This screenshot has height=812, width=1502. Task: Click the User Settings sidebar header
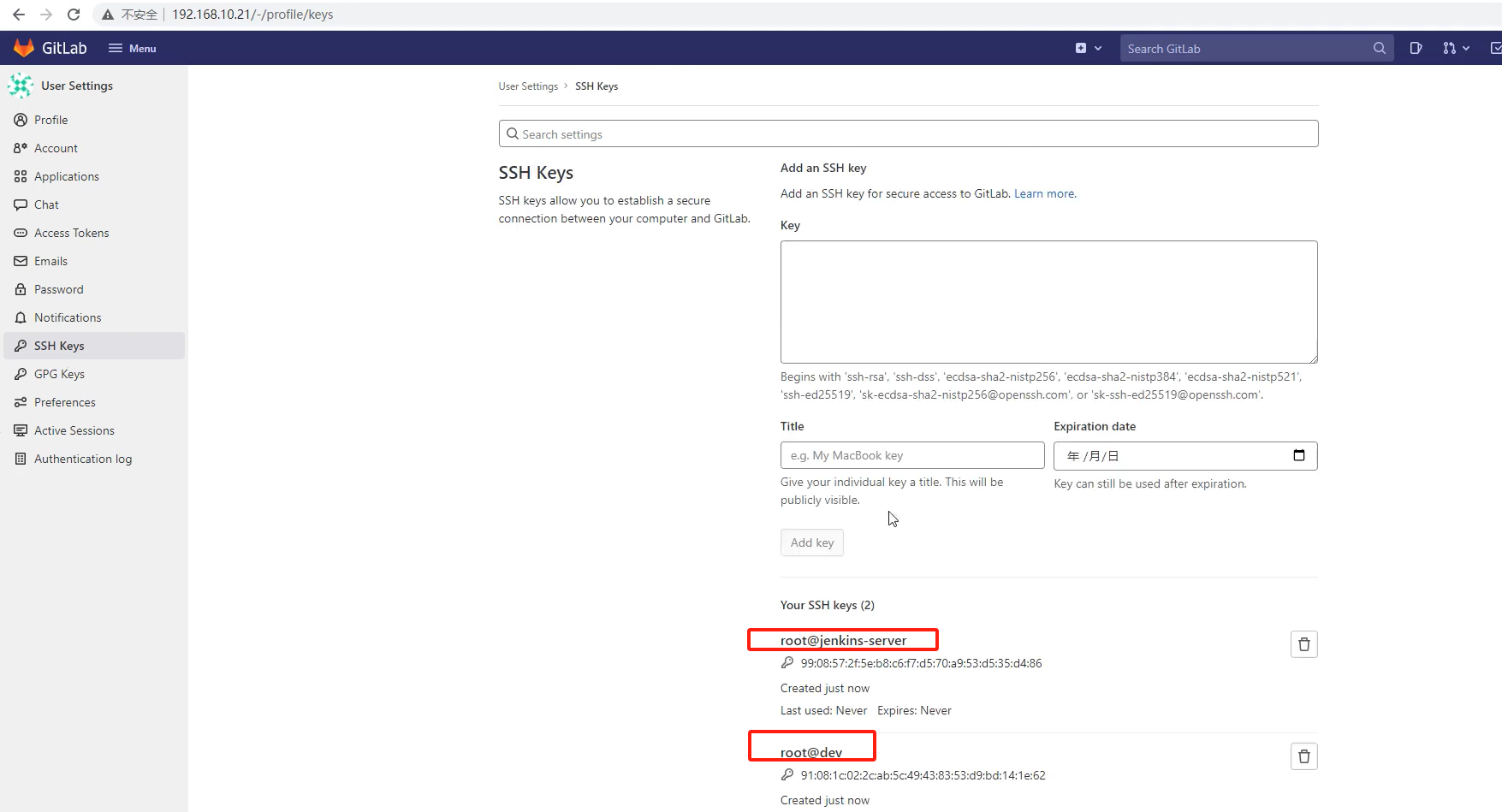[x=77, y=86]
